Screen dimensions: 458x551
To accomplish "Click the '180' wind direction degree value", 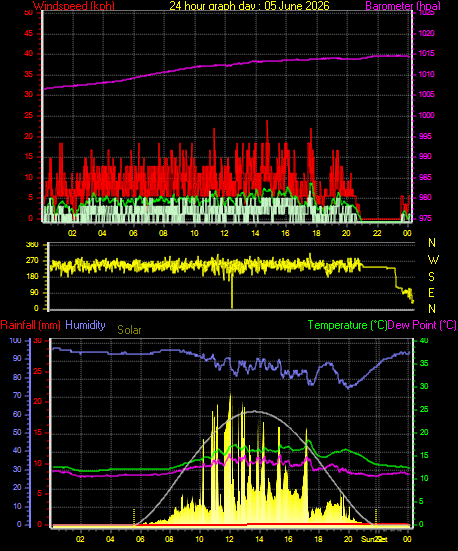I will tap(32, 277).
